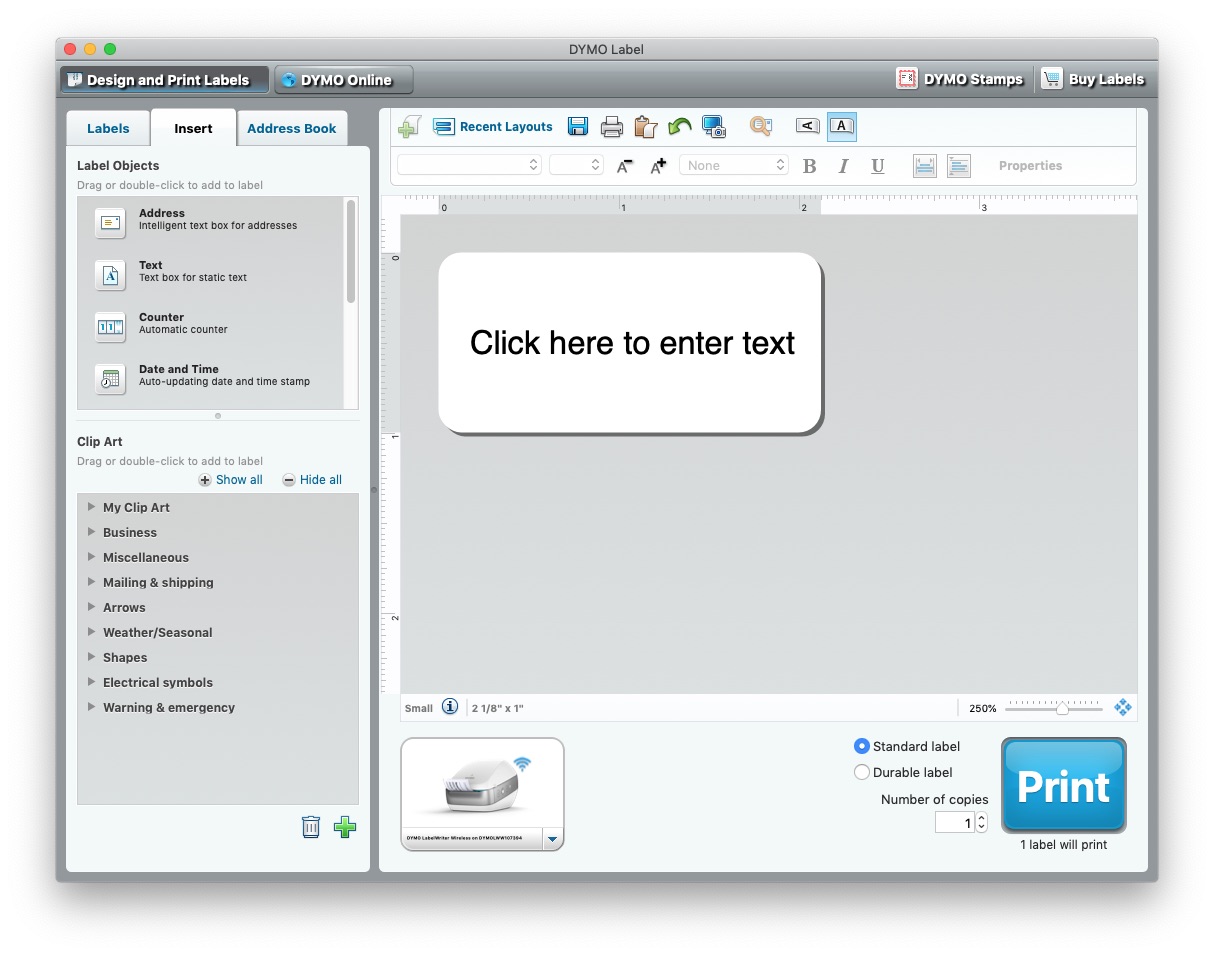Select the Durable label option
The height and width of the screenshot is (956, 1214).
862,772
